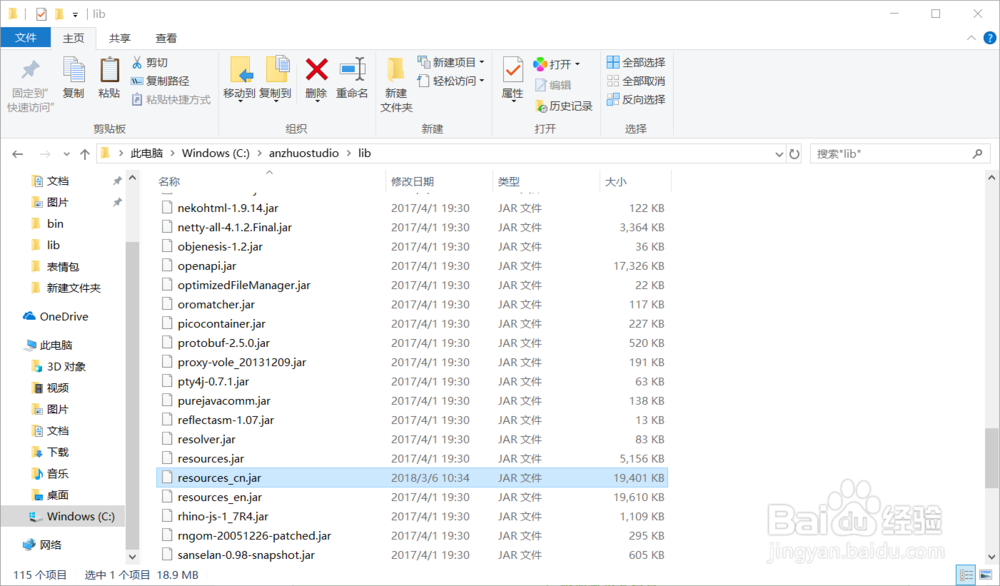This screenshot has width=1000, height=586.
Task: Click Select all in the ribbon
Action: tap(636, 62)
